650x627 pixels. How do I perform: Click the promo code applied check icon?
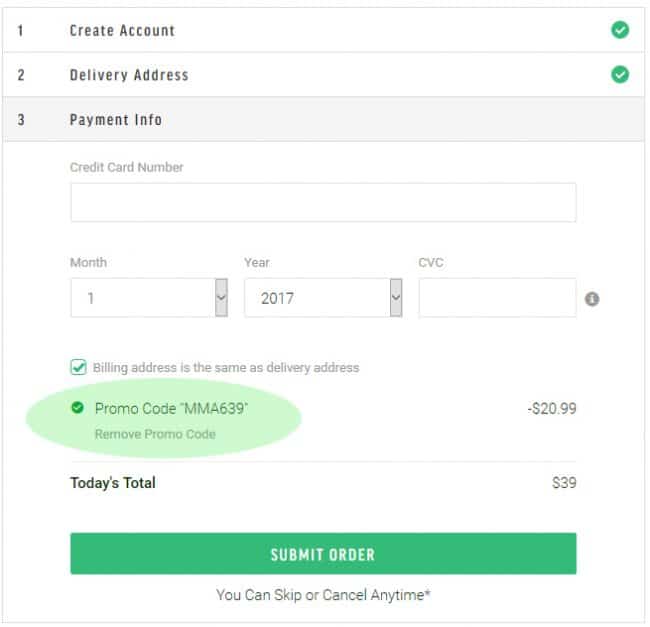(78, 408)
